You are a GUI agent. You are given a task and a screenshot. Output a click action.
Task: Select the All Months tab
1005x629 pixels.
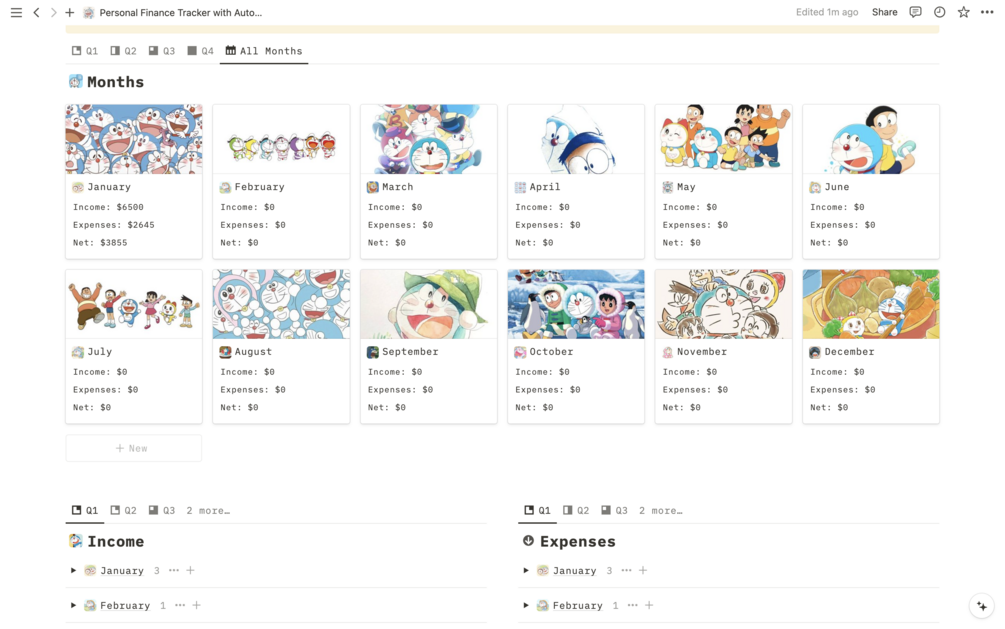(x=263, y=51)
